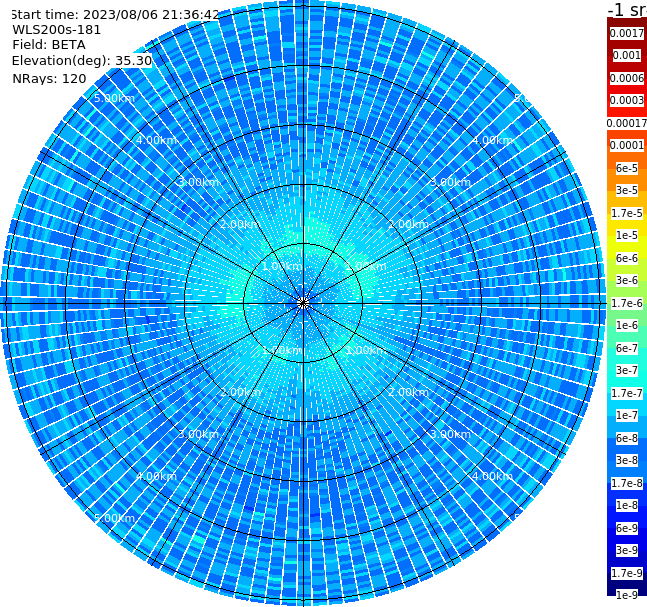
Task: Click the 6e-8 color bar label
Action: pyautogui.click(x=627, y=438)
